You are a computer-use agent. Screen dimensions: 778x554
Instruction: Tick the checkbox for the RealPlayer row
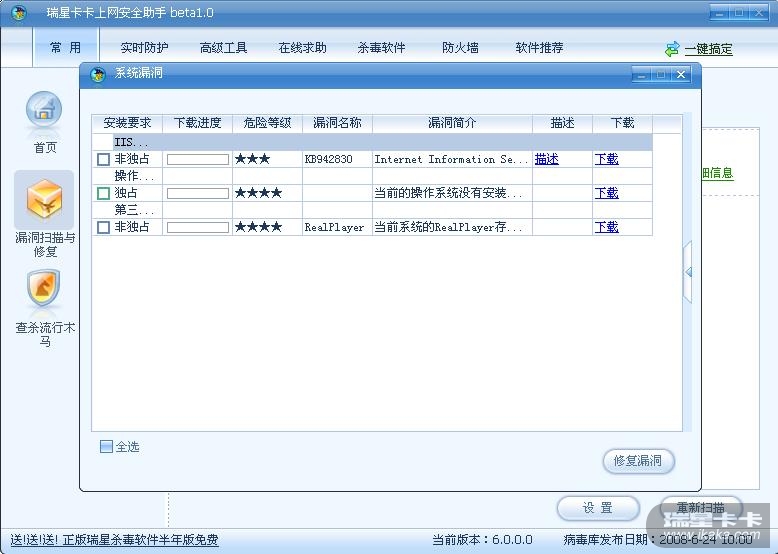tap(103, 227)
